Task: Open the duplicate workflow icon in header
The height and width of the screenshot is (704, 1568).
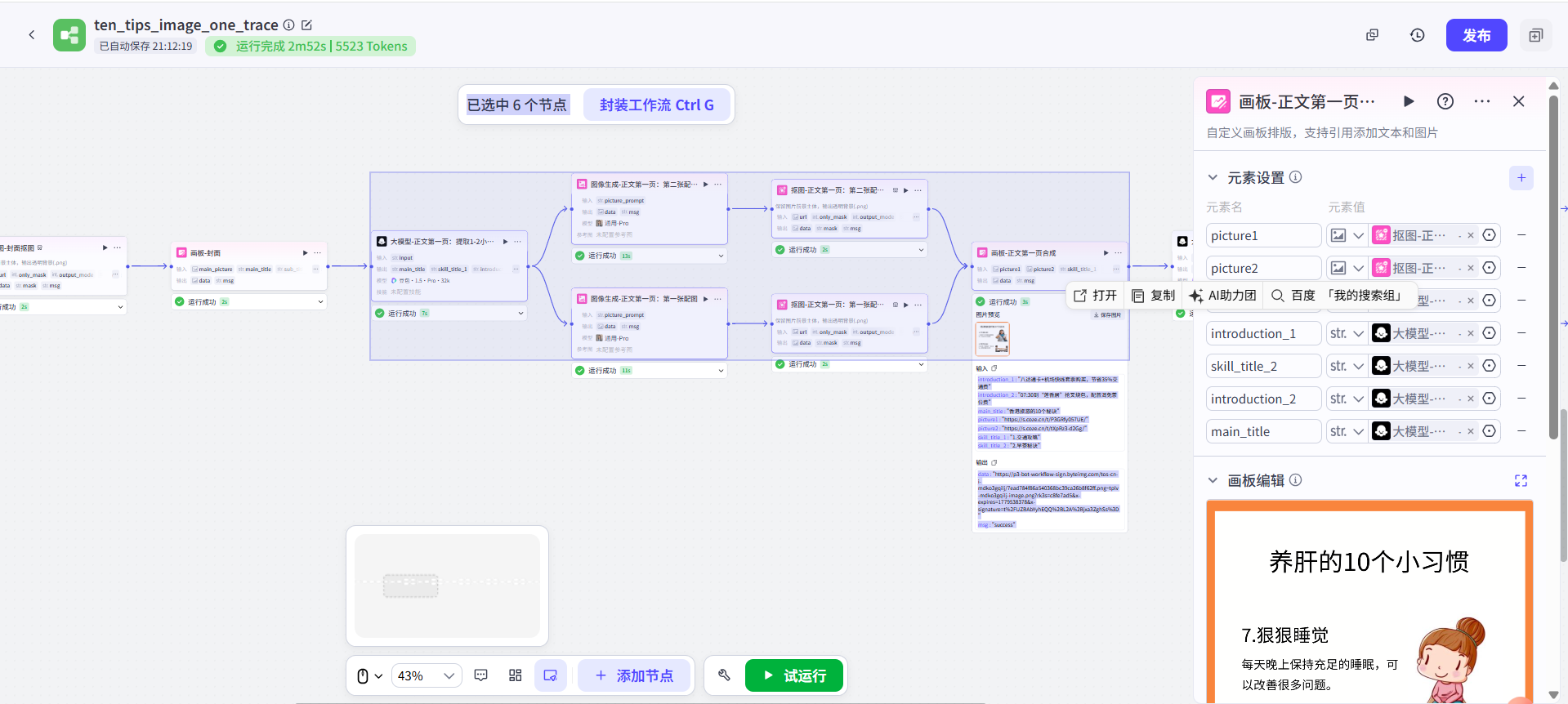Action: coord(1372,35)
